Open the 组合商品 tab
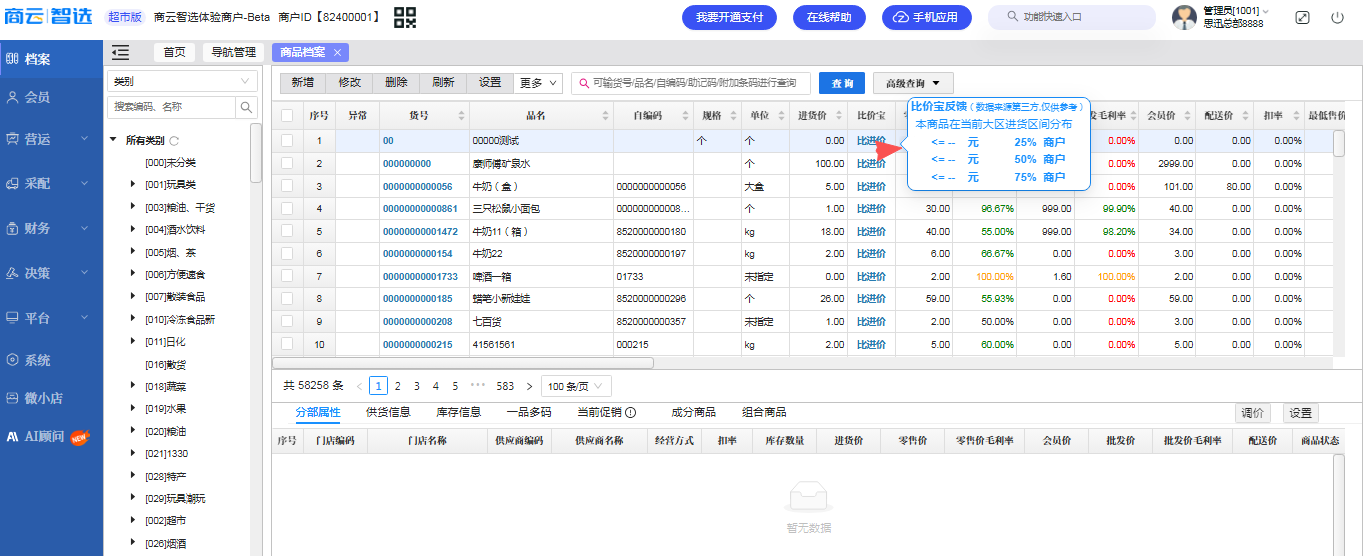The image size is (1363, 556). coord(764,412)
